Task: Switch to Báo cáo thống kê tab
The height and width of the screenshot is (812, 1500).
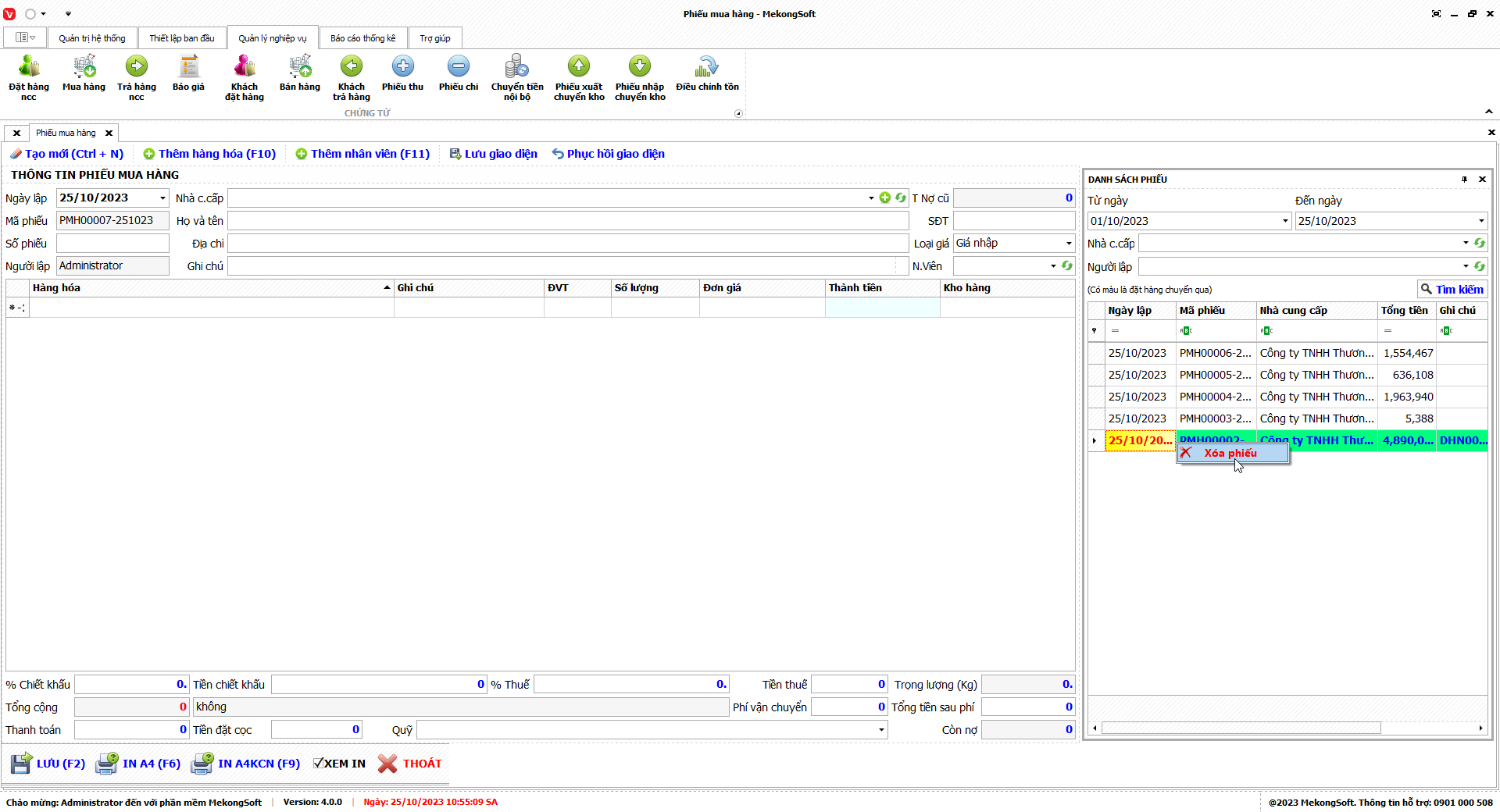Action: pyautogui.click(x=362, y=38)
